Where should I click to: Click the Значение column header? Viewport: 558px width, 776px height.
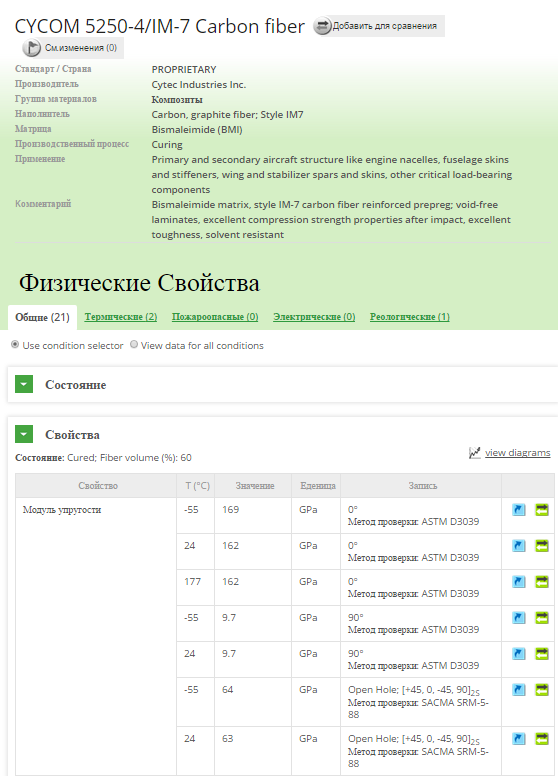pos(255,486)
